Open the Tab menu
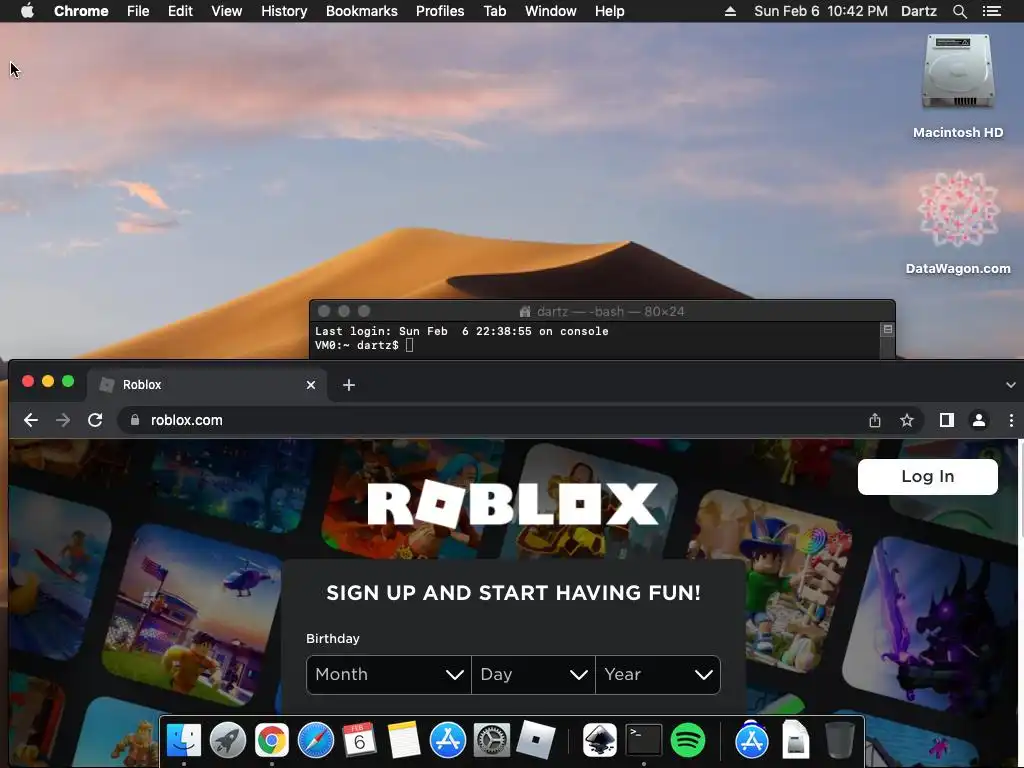Image resolution: width=1024 pixels, height=768 pixels. [x=495, y=11]
